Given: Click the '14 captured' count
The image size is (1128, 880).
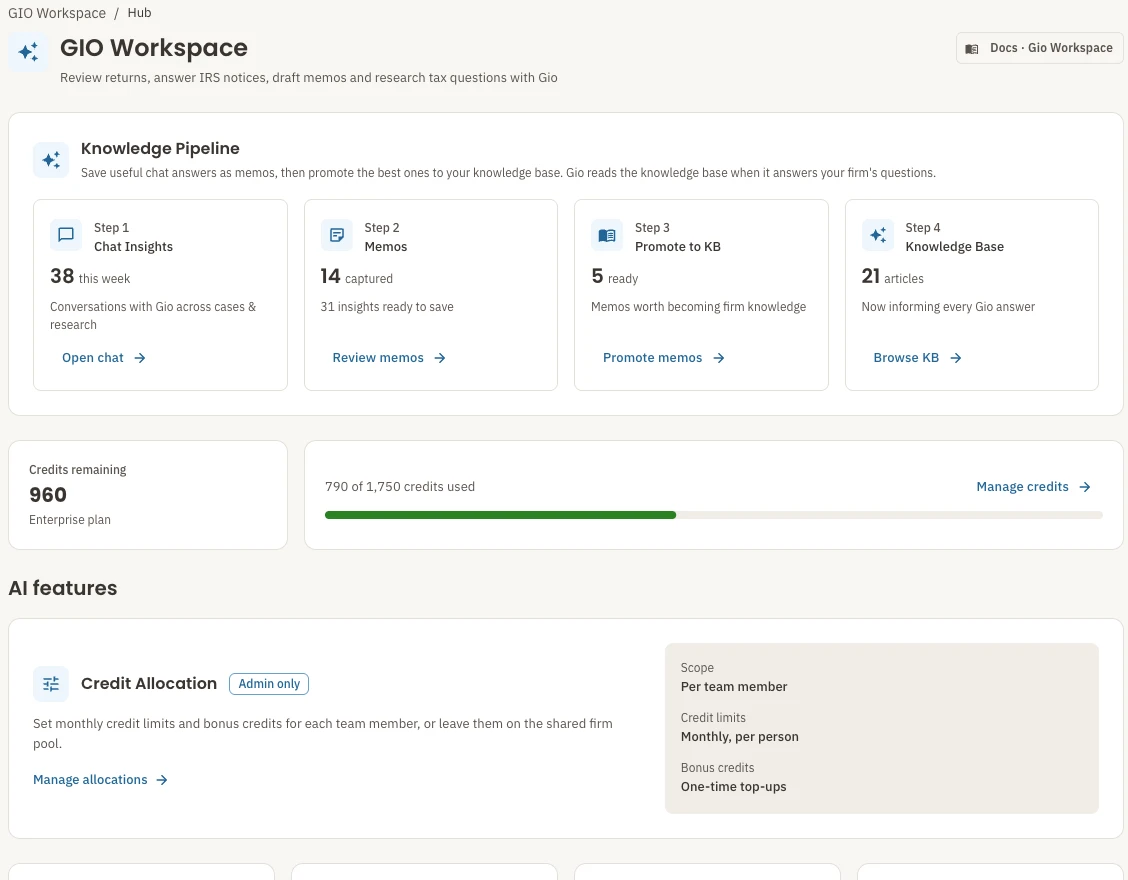Looking at the screenshot, I should [x=357, y=276].
